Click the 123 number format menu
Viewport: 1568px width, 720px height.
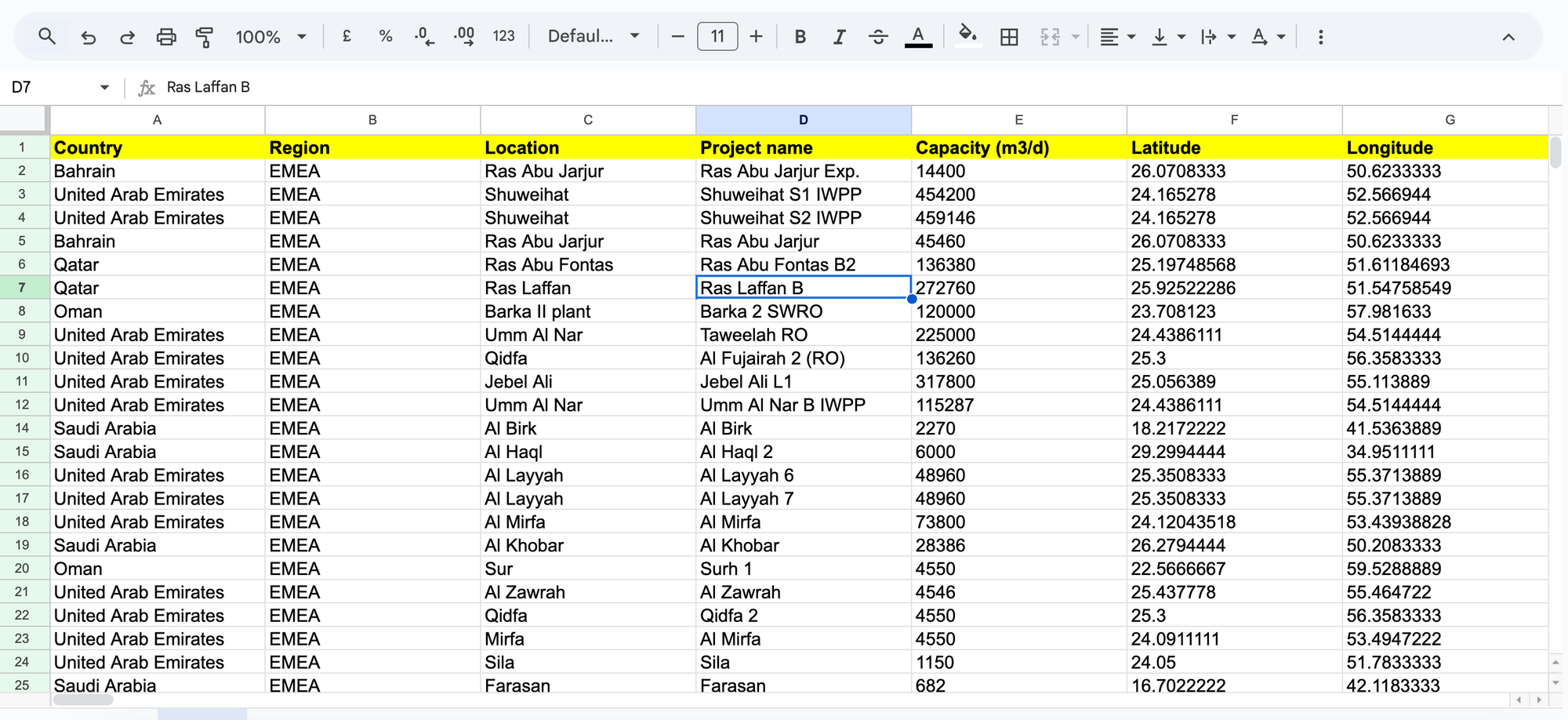click(504, 36)
